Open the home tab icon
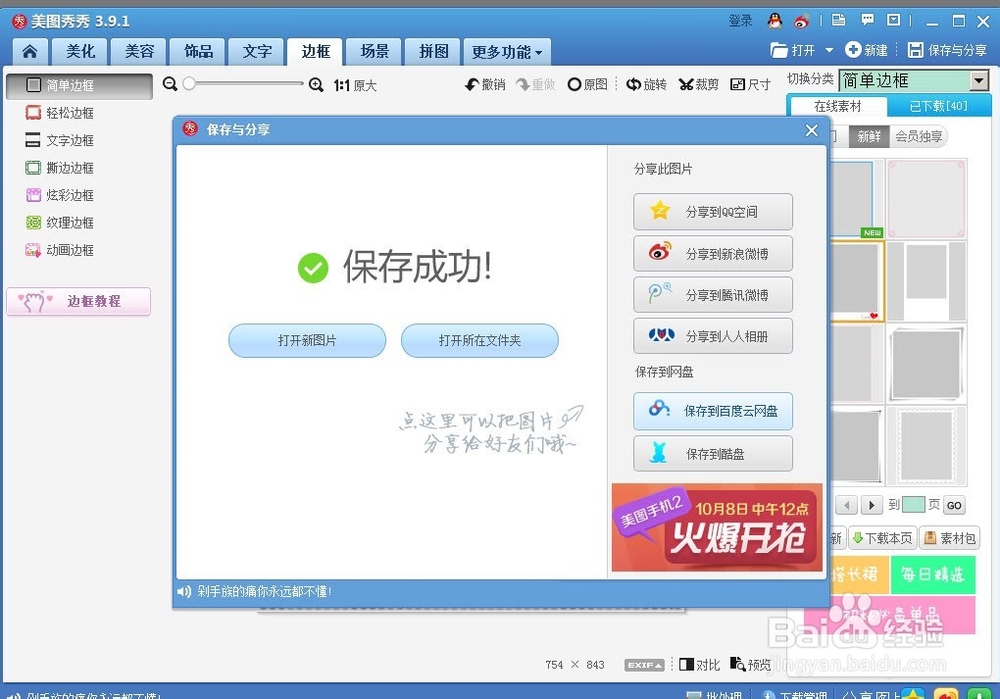The width and height of the screenshot is (1000, 699). 29,52
